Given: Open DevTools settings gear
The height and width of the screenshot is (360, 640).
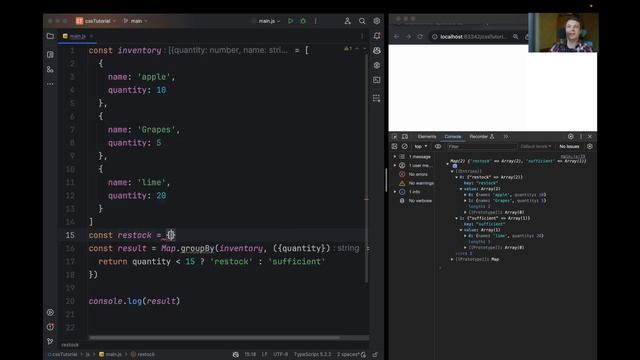Looking at the screenshot, I should (571, 137).
